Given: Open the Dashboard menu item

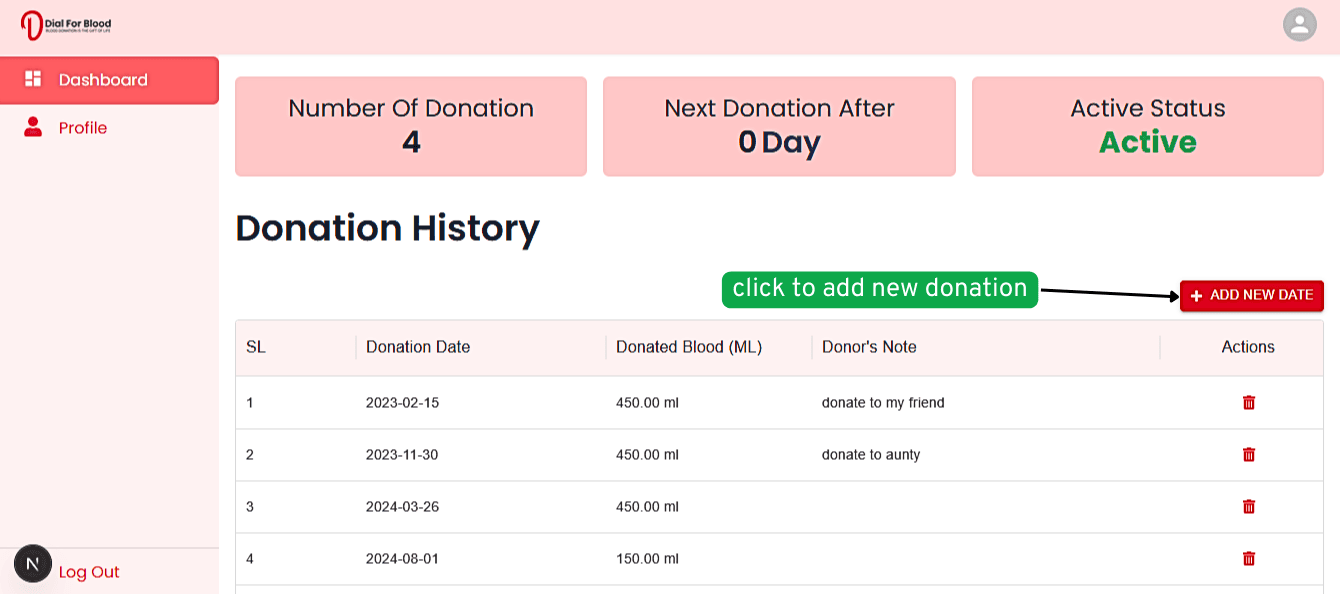Looking at the screenshot, I should (103, 80).
